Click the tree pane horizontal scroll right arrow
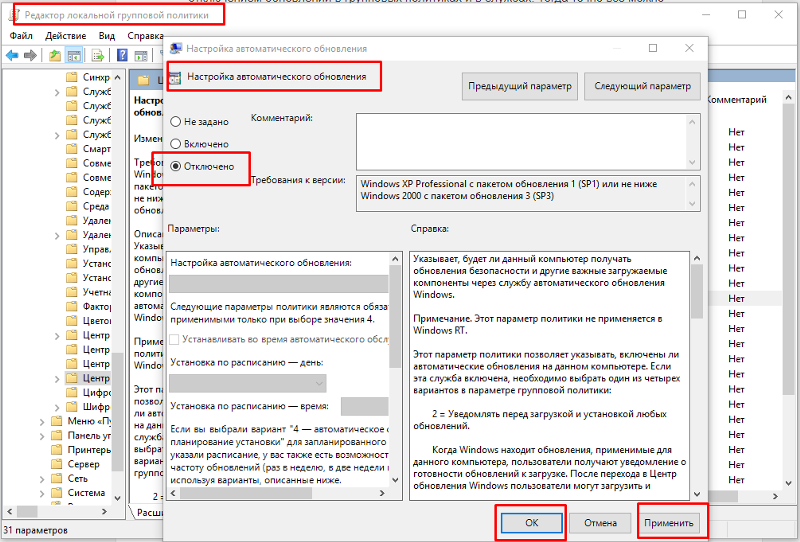This screenshot has height=542, width=800. (x=104, y=511)
